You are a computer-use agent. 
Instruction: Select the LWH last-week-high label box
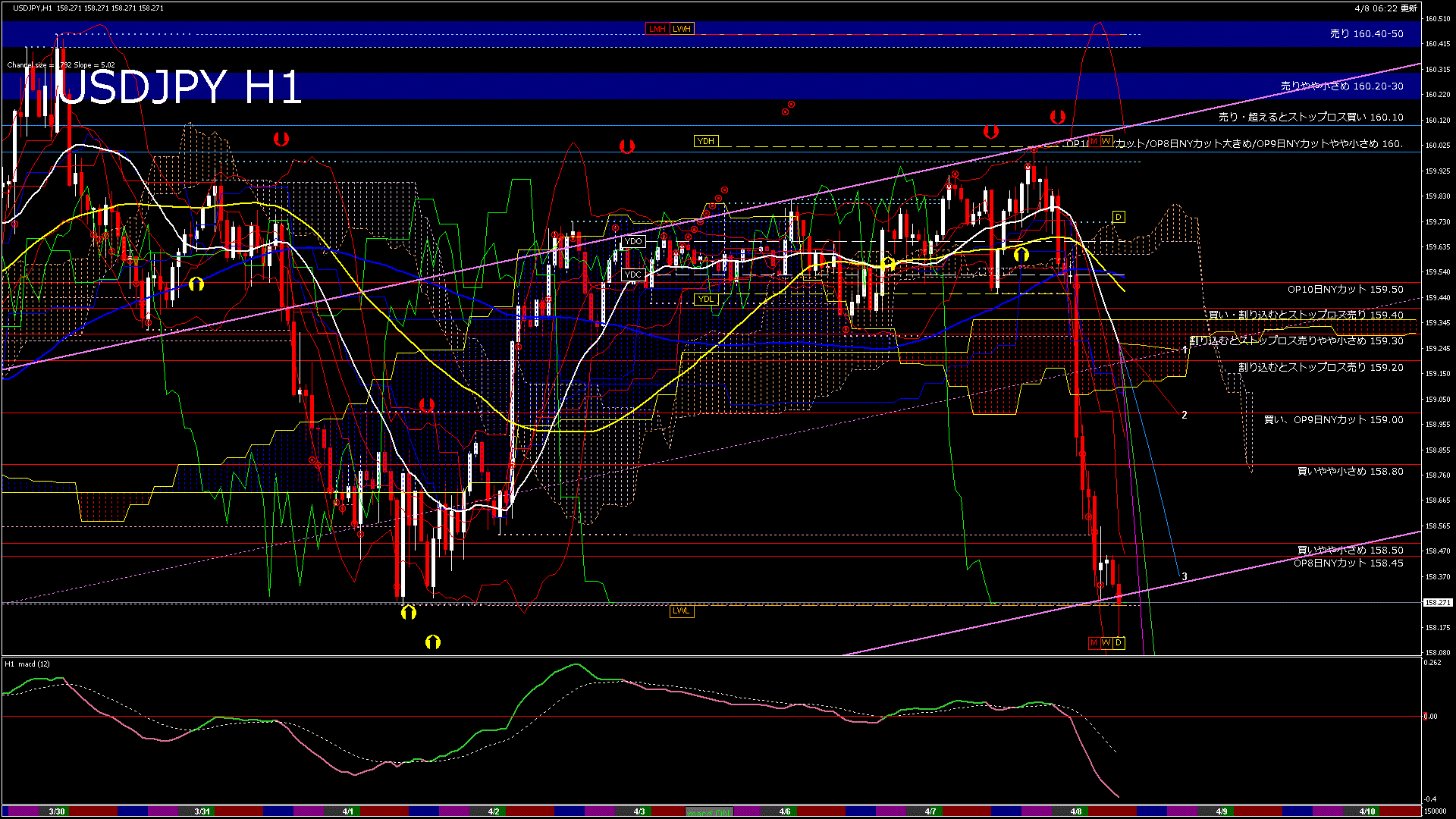(682, 29)
